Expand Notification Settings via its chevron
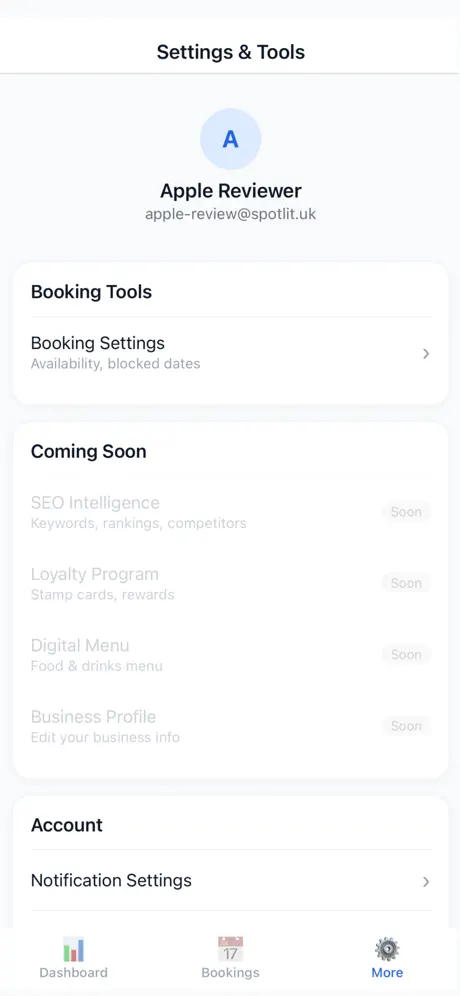Screen dimensions: 460x996 [x=426, y=882]
